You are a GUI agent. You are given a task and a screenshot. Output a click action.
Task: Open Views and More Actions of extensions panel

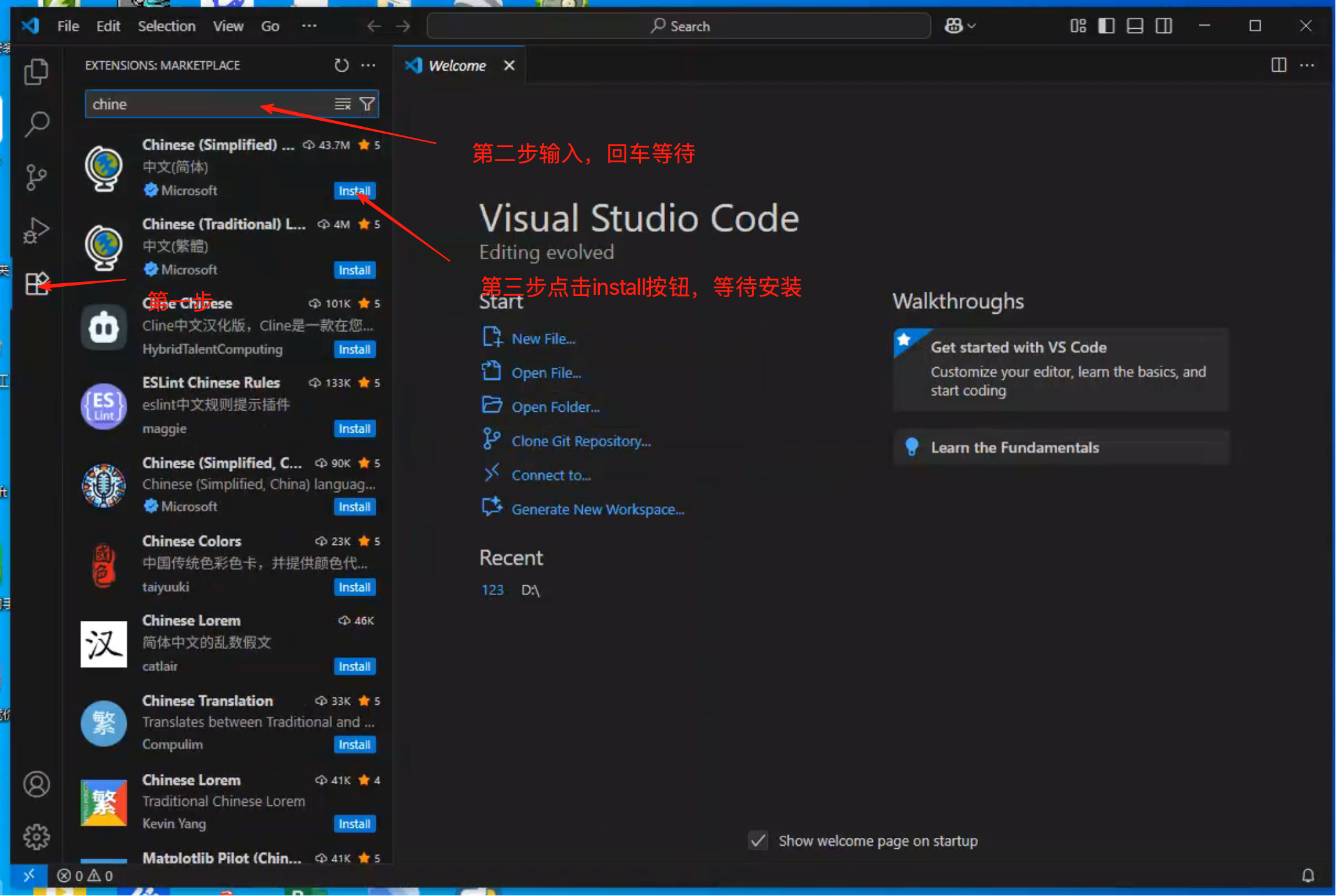(368, 65)
